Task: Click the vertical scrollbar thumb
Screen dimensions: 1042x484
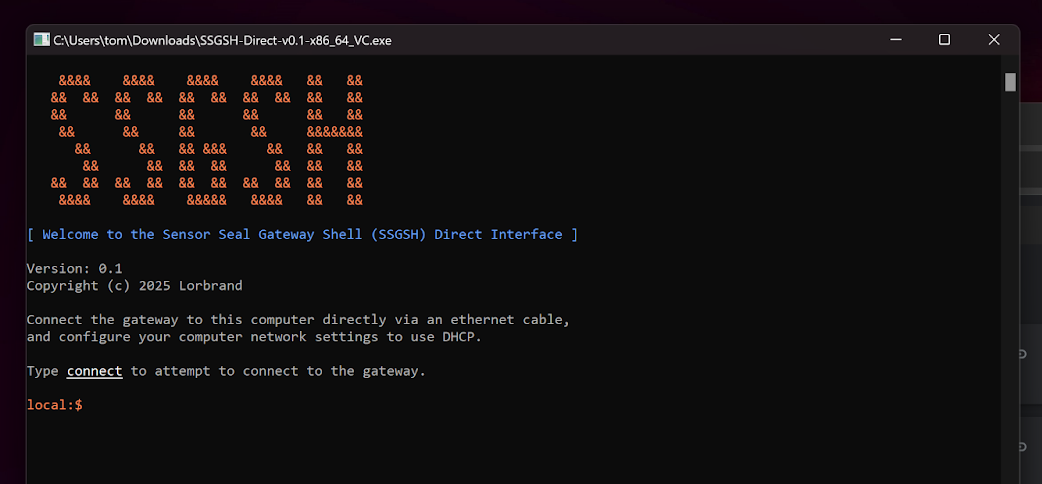Action: (x=1010, y=82)
